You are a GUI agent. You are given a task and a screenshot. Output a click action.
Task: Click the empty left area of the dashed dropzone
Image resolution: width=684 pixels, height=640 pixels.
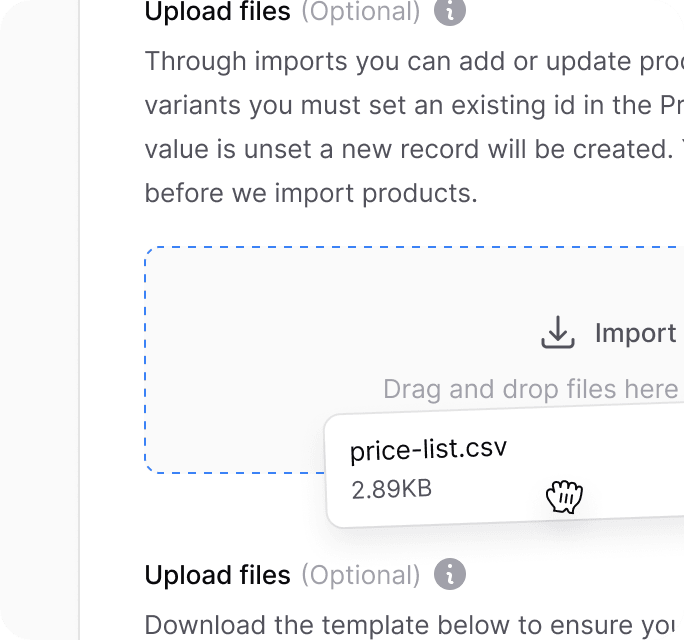click(236, 358)
